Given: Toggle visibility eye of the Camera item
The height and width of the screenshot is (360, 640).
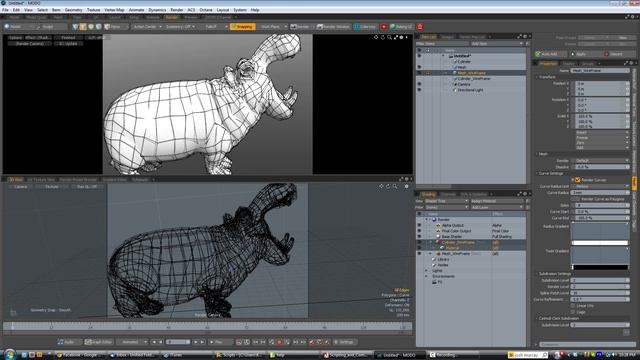Looking at the screenshot, I should pyautogui.click(x=419, y=84).
